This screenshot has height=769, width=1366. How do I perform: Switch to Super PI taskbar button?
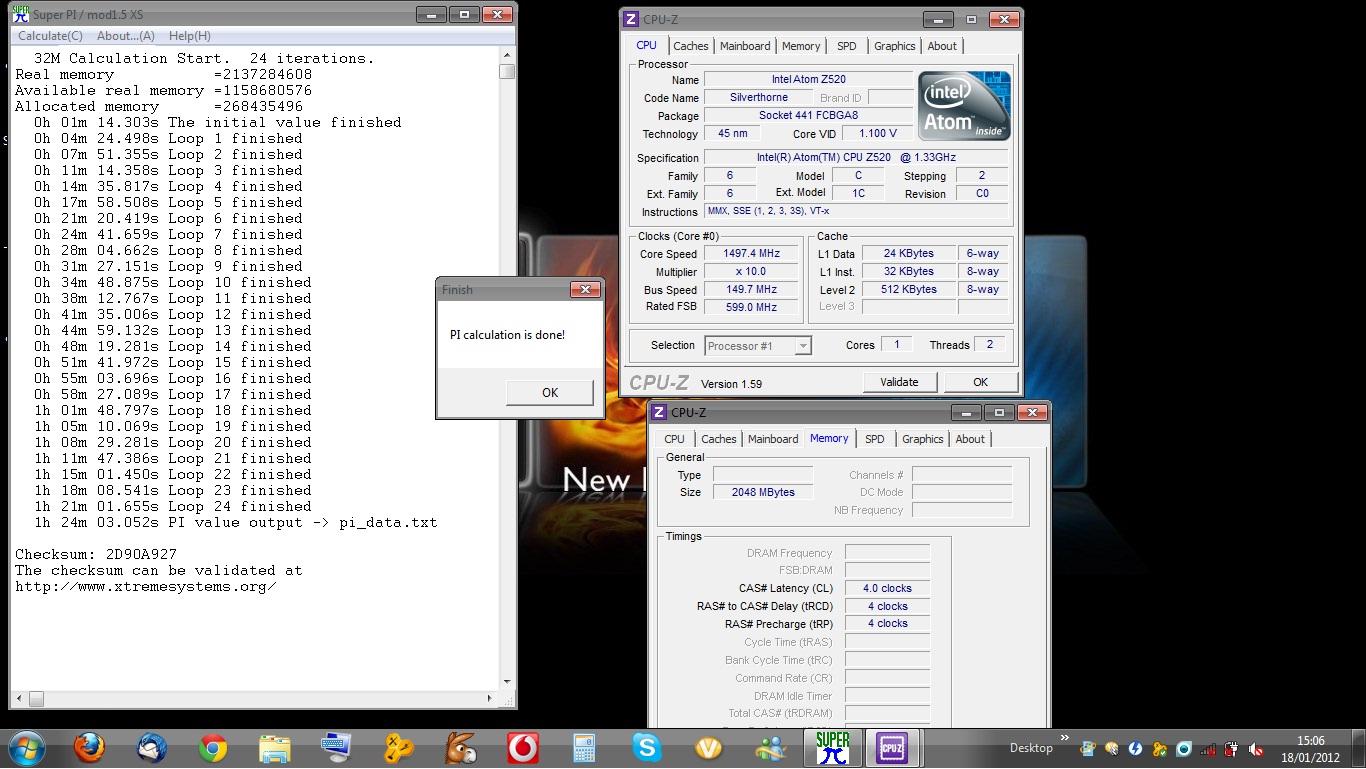pyautogui.click(x=832, y=748)
